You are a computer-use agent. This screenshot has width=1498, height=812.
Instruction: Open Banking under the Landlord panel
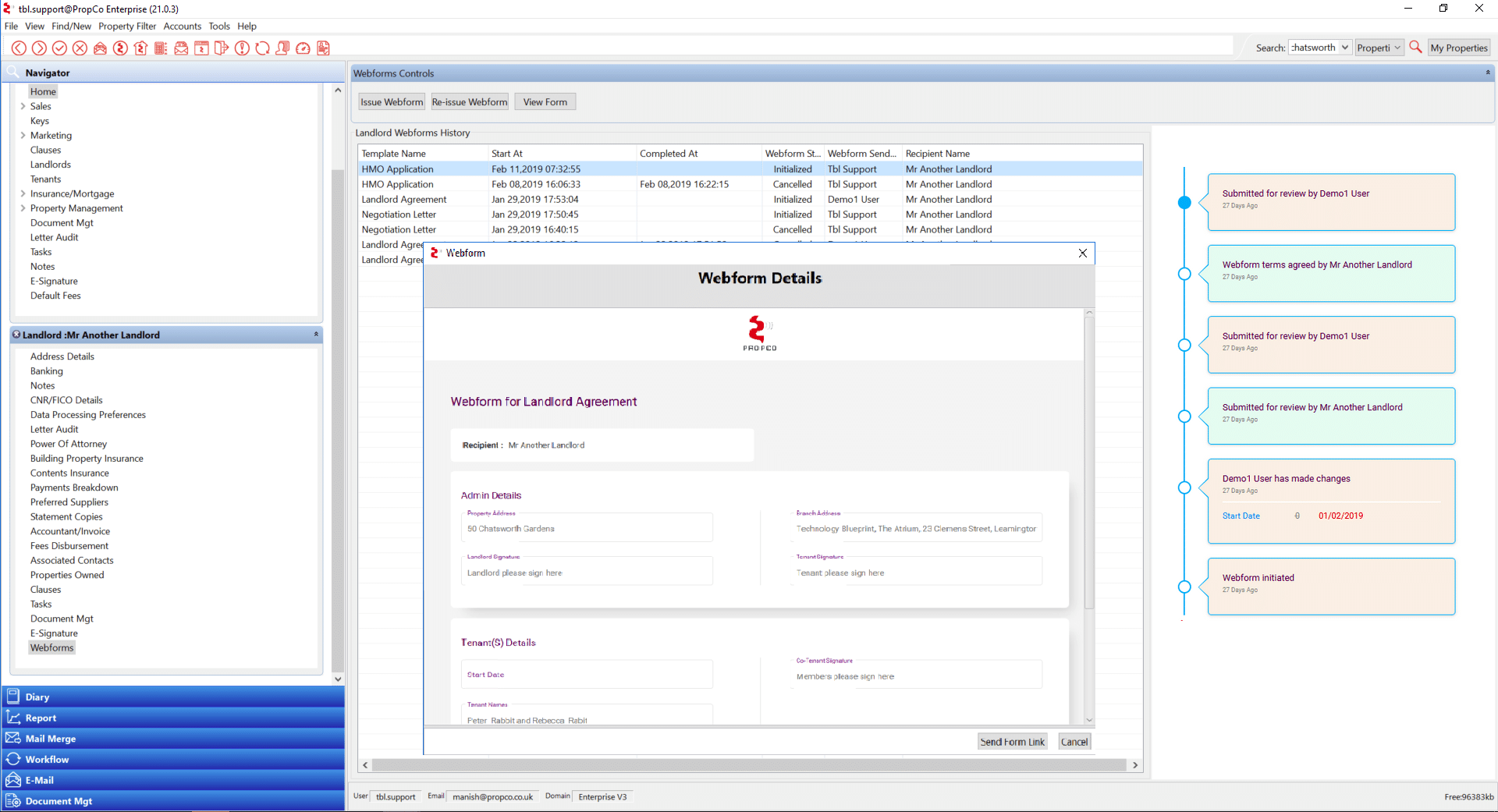(x=47, y=371)
